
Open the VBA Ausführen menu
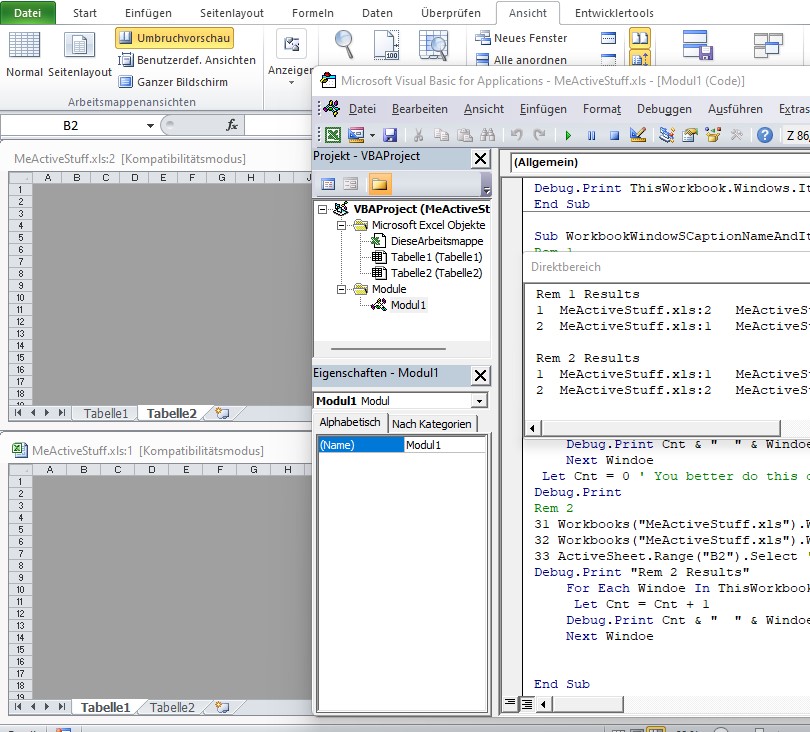(735, 109)
